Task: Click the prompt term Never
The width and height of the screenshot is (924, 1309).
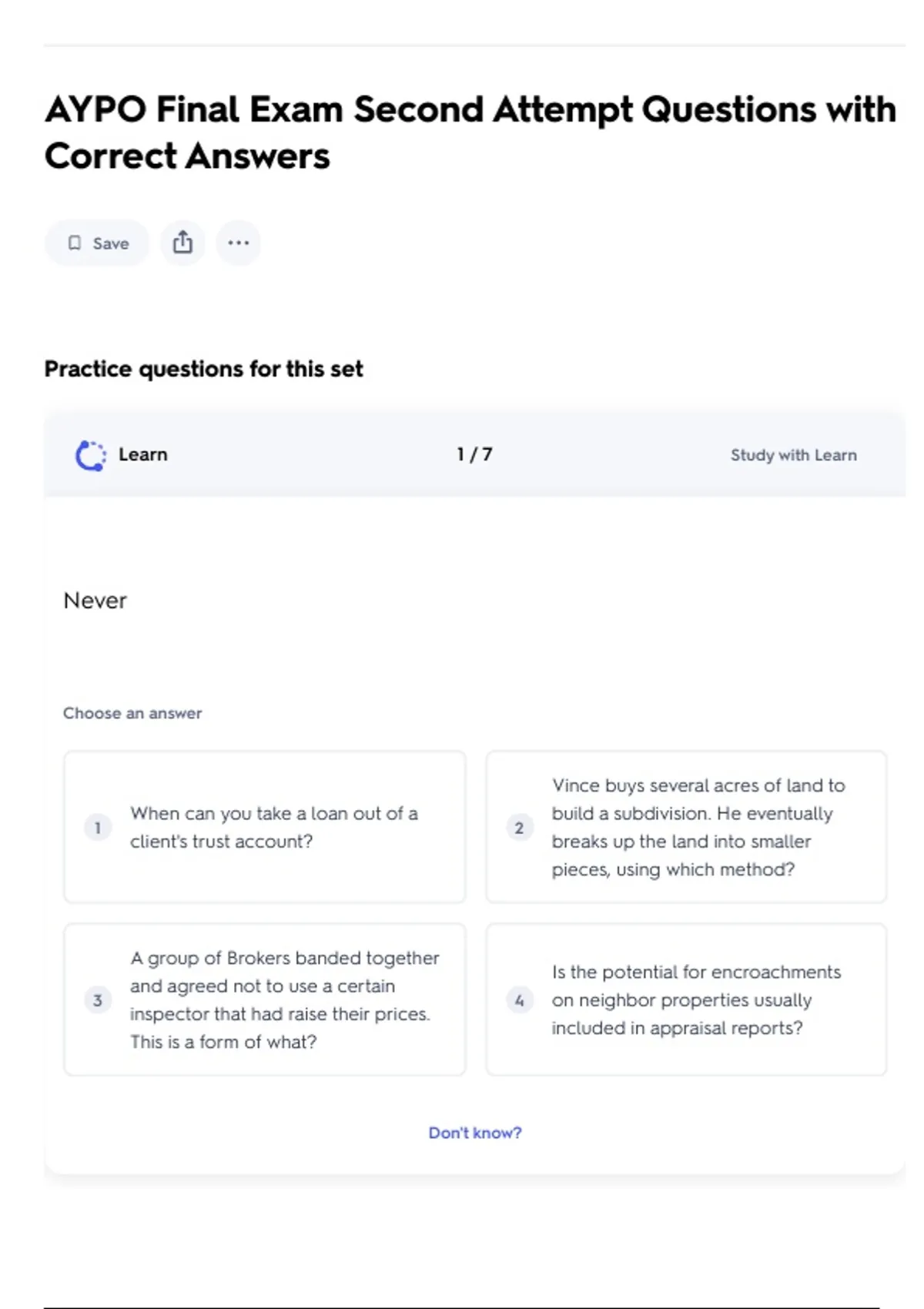Action: click(x=95, y=601)
